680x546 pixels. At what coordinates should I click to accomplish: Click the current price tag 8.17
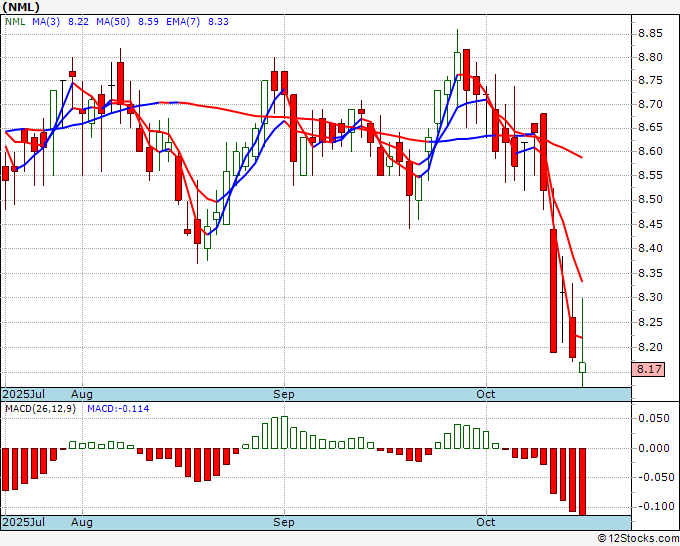(x=649, y=369)
